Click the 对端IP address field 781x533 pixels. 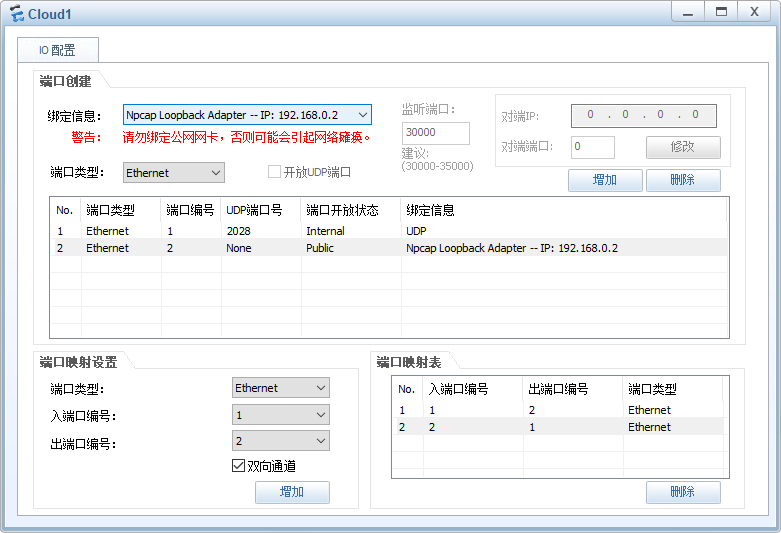(644, 116)
